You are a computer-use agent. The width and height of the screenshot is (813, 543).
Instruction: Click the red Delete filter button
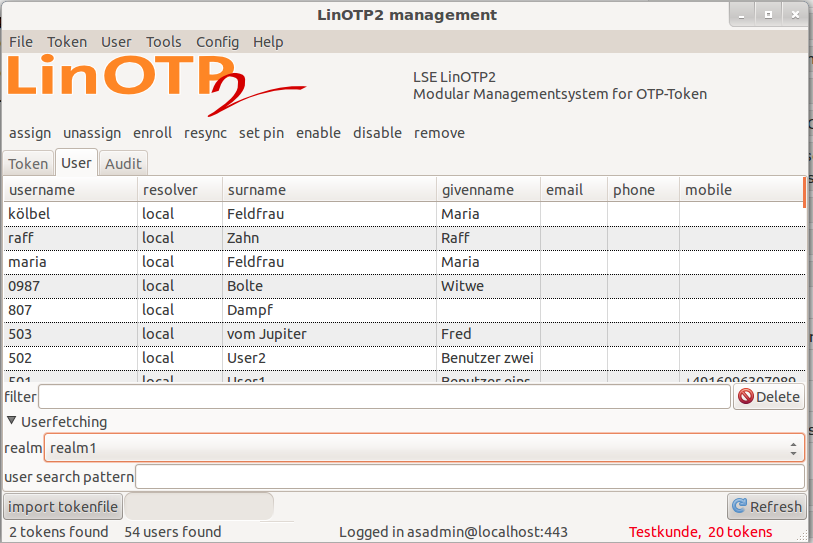(769, 397)
